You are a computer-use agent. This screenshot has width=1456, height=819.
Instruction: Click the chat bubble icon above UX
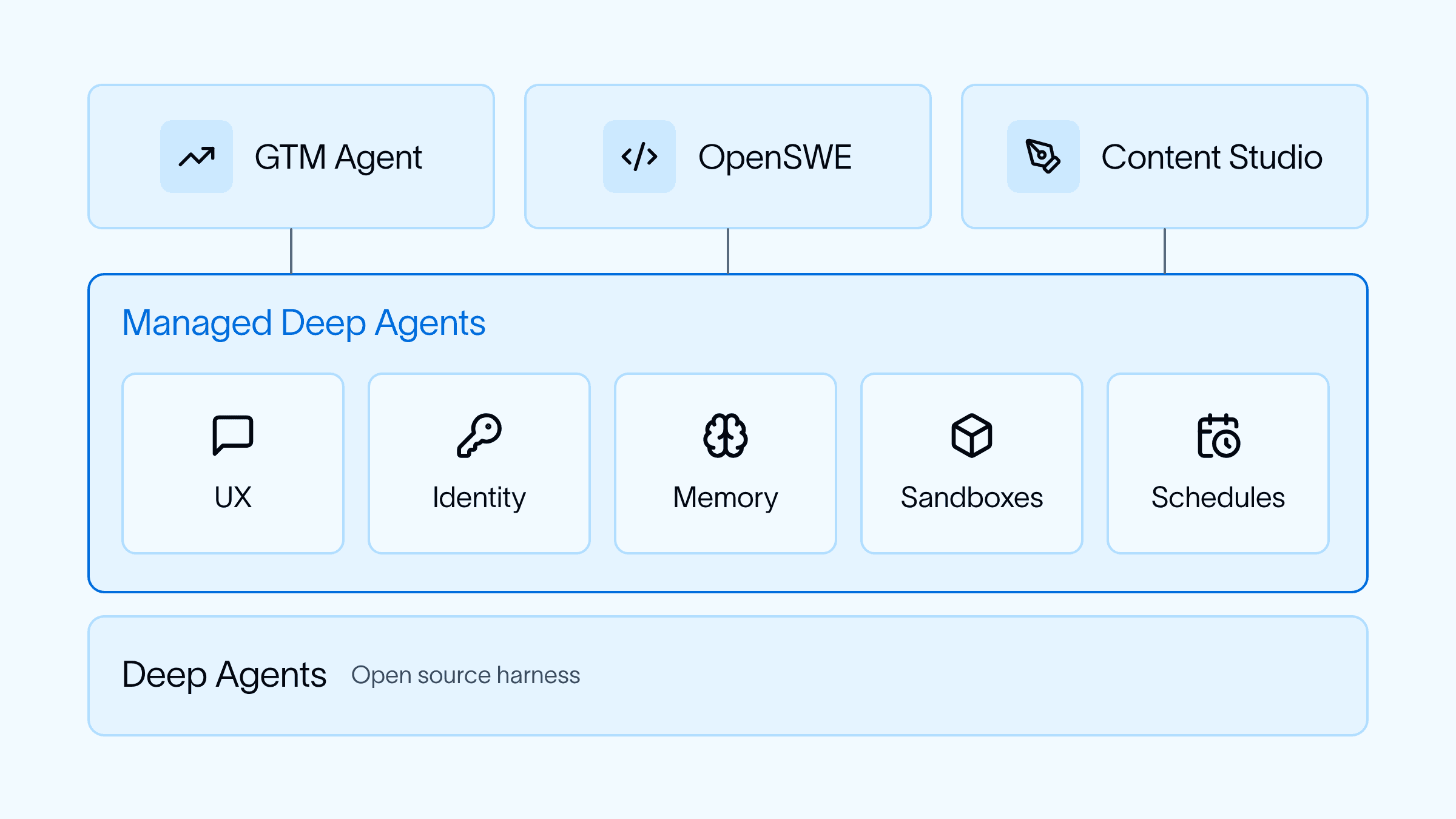(233, 435)
